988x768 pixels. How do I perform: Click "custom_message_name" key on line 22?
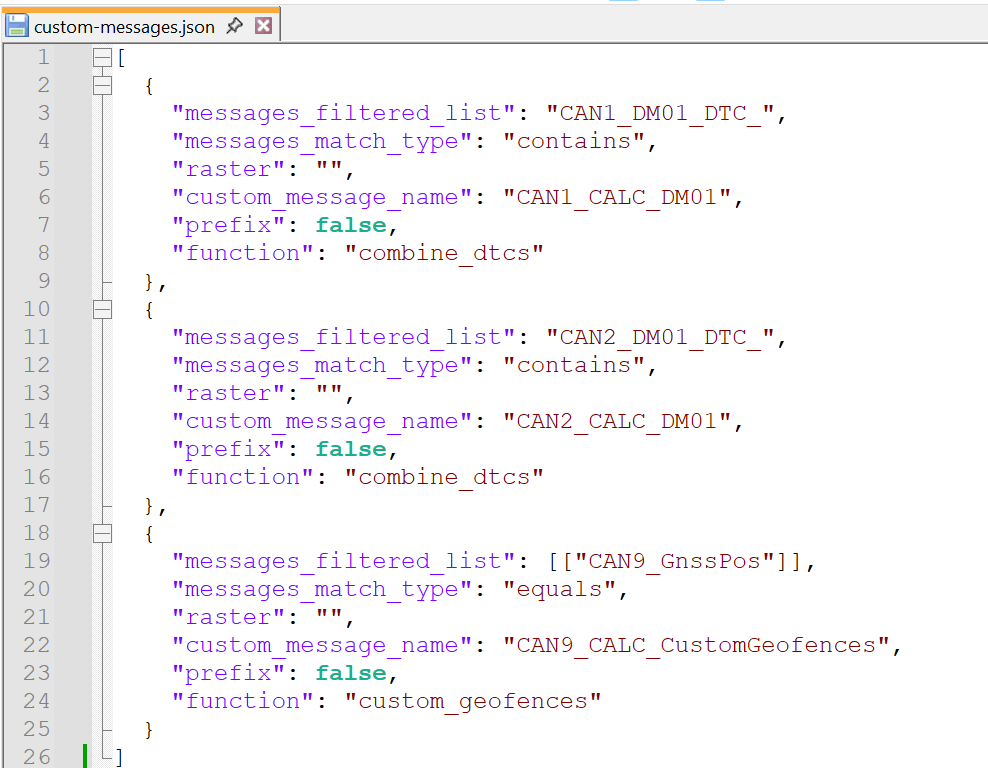(322, 645)
